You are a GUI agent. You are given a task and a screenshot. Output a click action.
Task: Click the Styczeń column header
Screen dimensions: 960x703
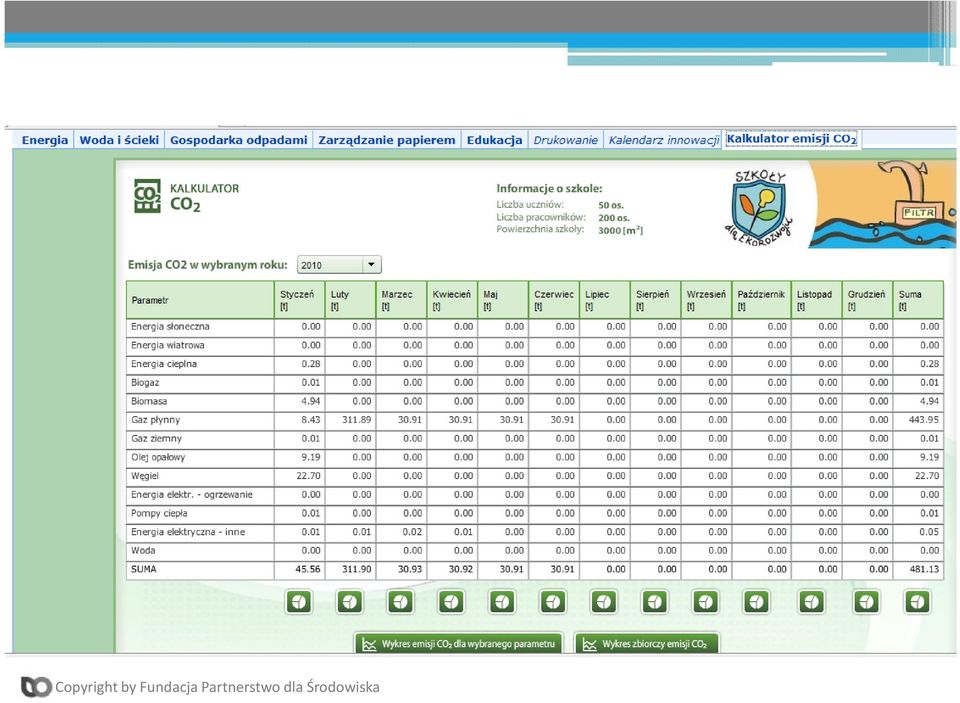(299, 300)
